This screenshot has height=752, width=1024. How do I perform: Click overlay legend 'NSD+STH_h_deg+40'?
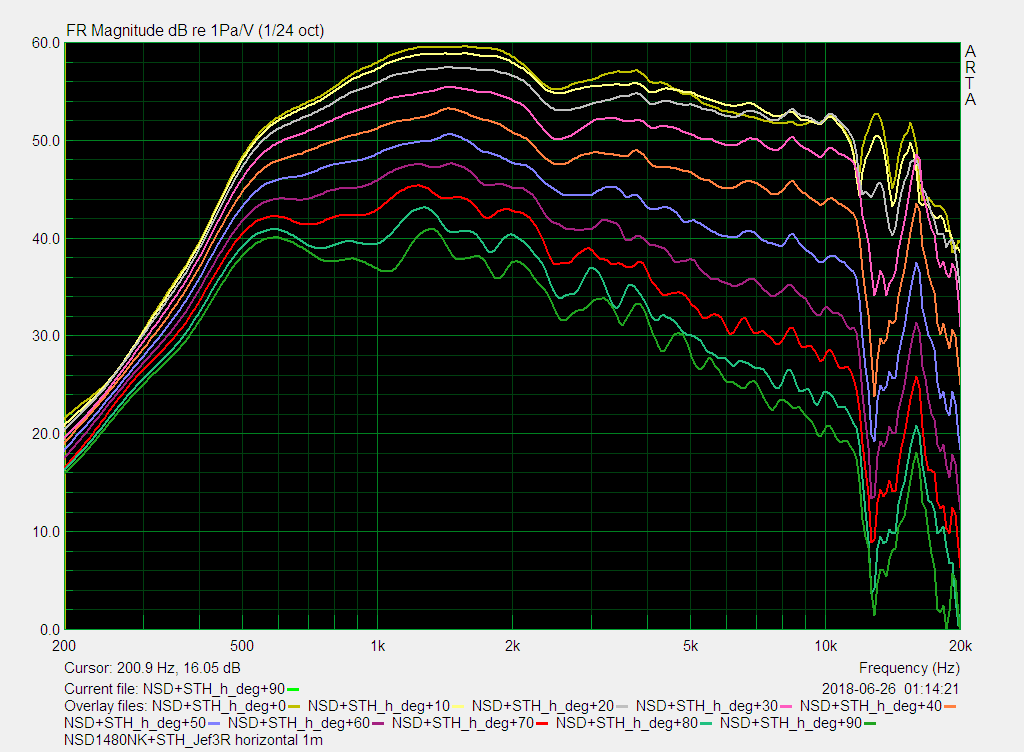pyautogui.click(x=871, y=706)
